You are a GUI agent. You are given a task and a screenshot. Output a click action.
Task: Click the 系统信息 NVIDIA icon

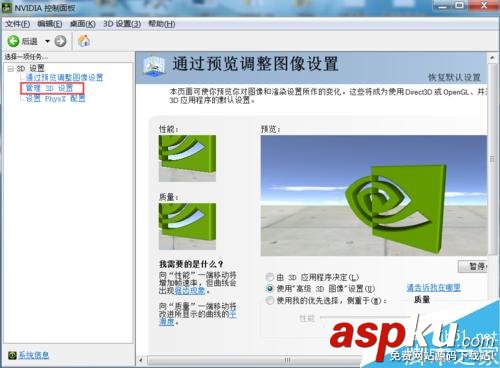click(x=12, y=355)
